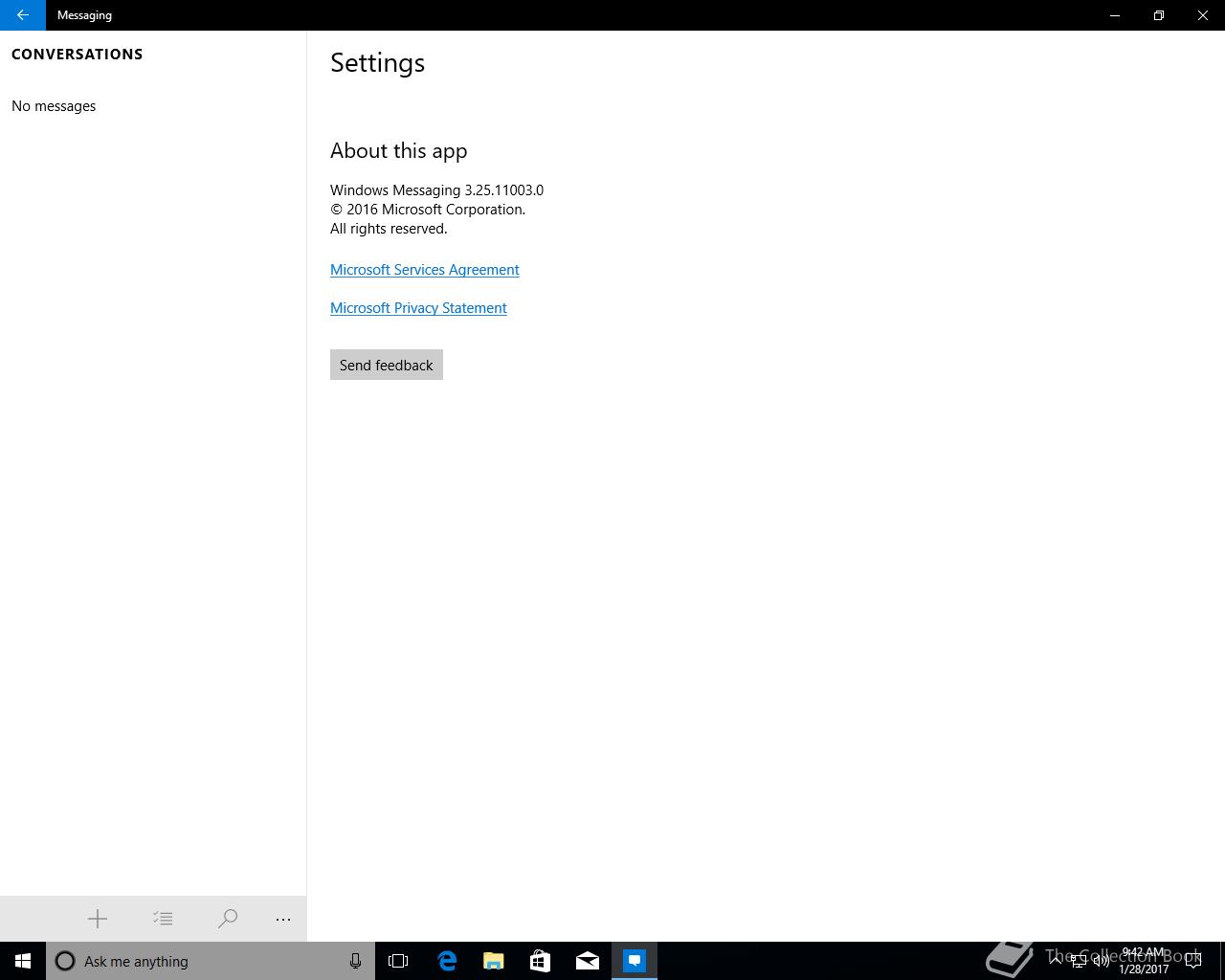Close the Messaging window
This screenshot has width=1225, height=980.
click(x=1203, y=15)
